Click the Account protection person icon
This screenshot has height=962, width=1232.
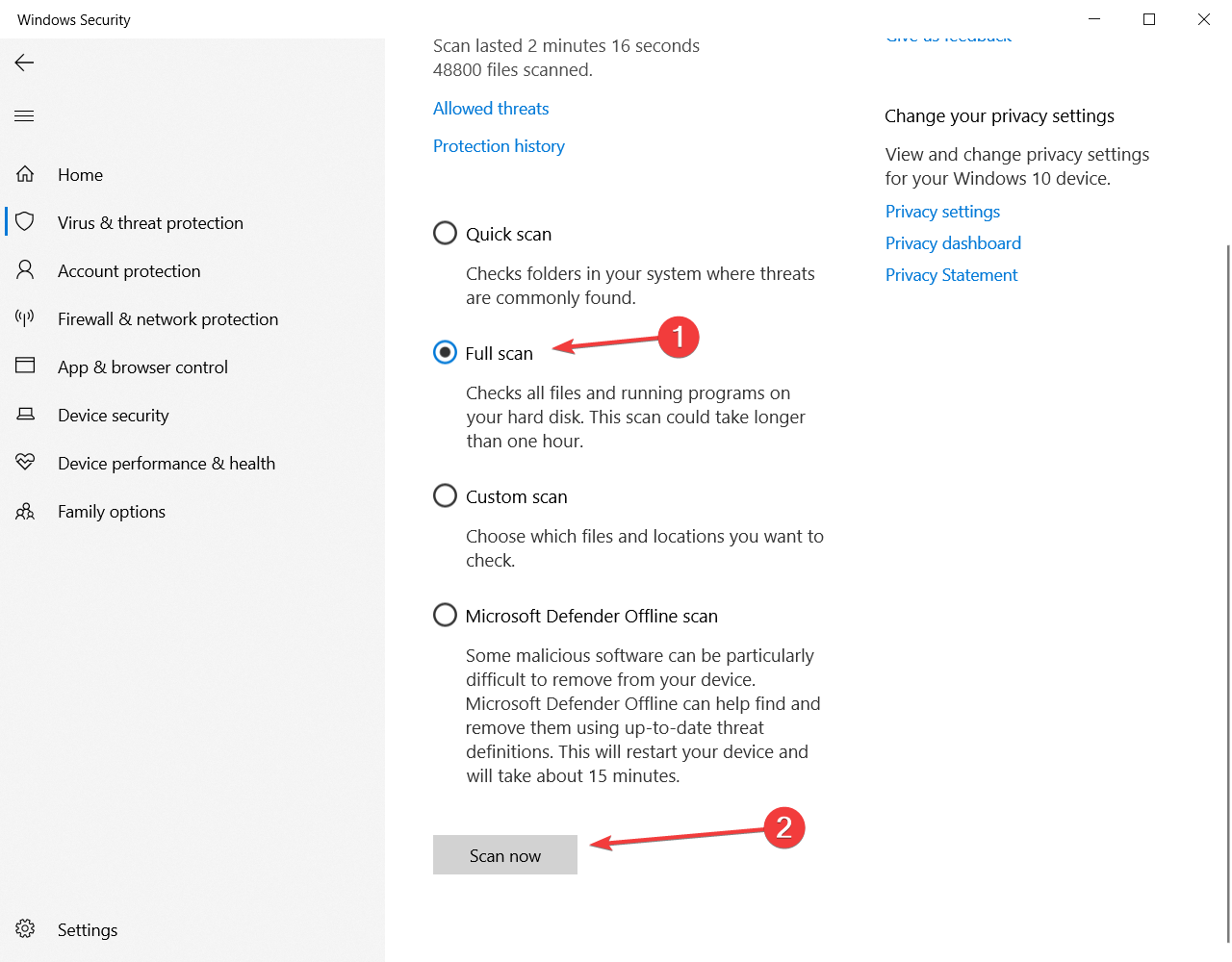point(25,270)
